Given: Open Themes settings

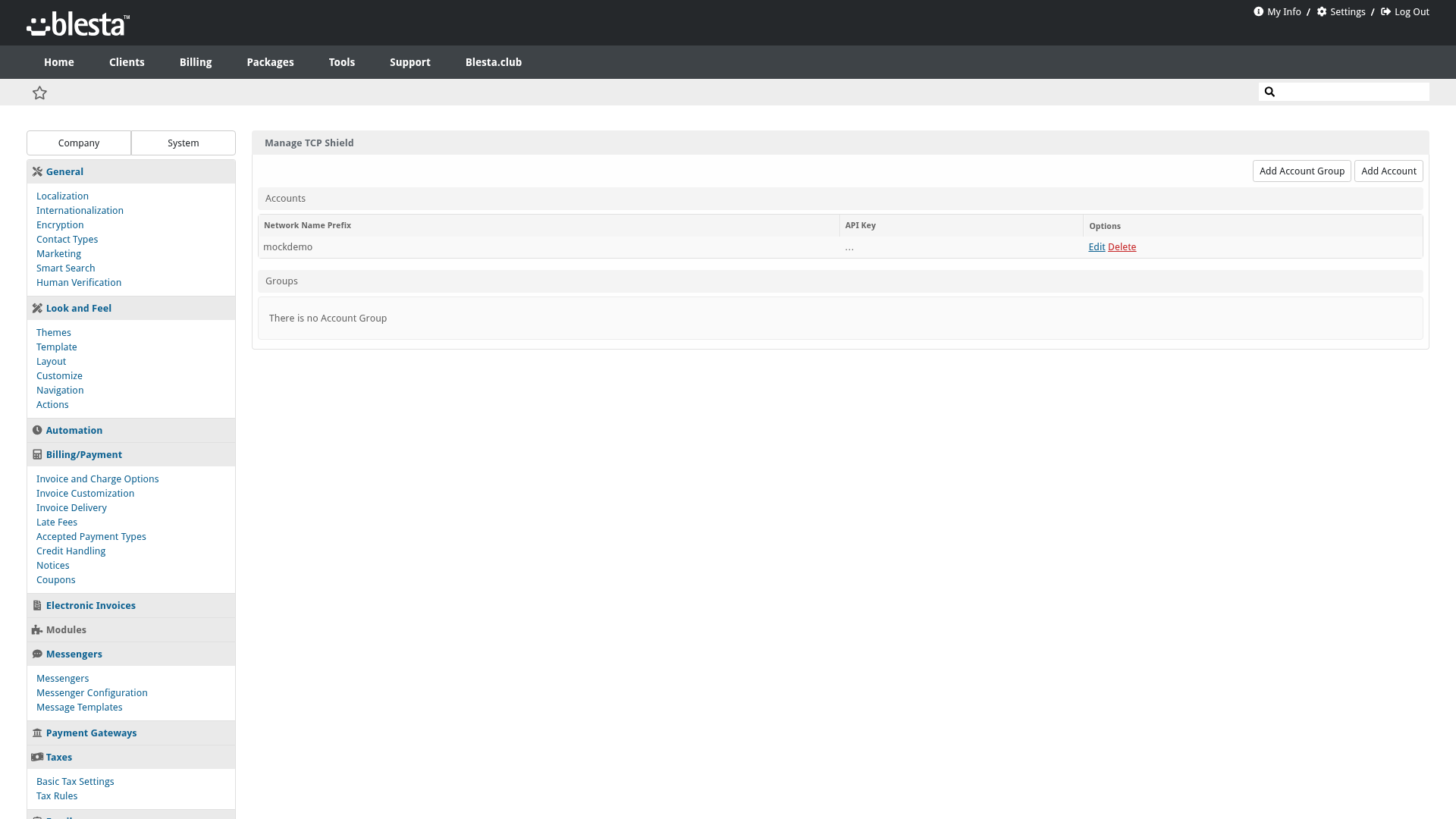Looking at the screenshot, I should point(54,332).
